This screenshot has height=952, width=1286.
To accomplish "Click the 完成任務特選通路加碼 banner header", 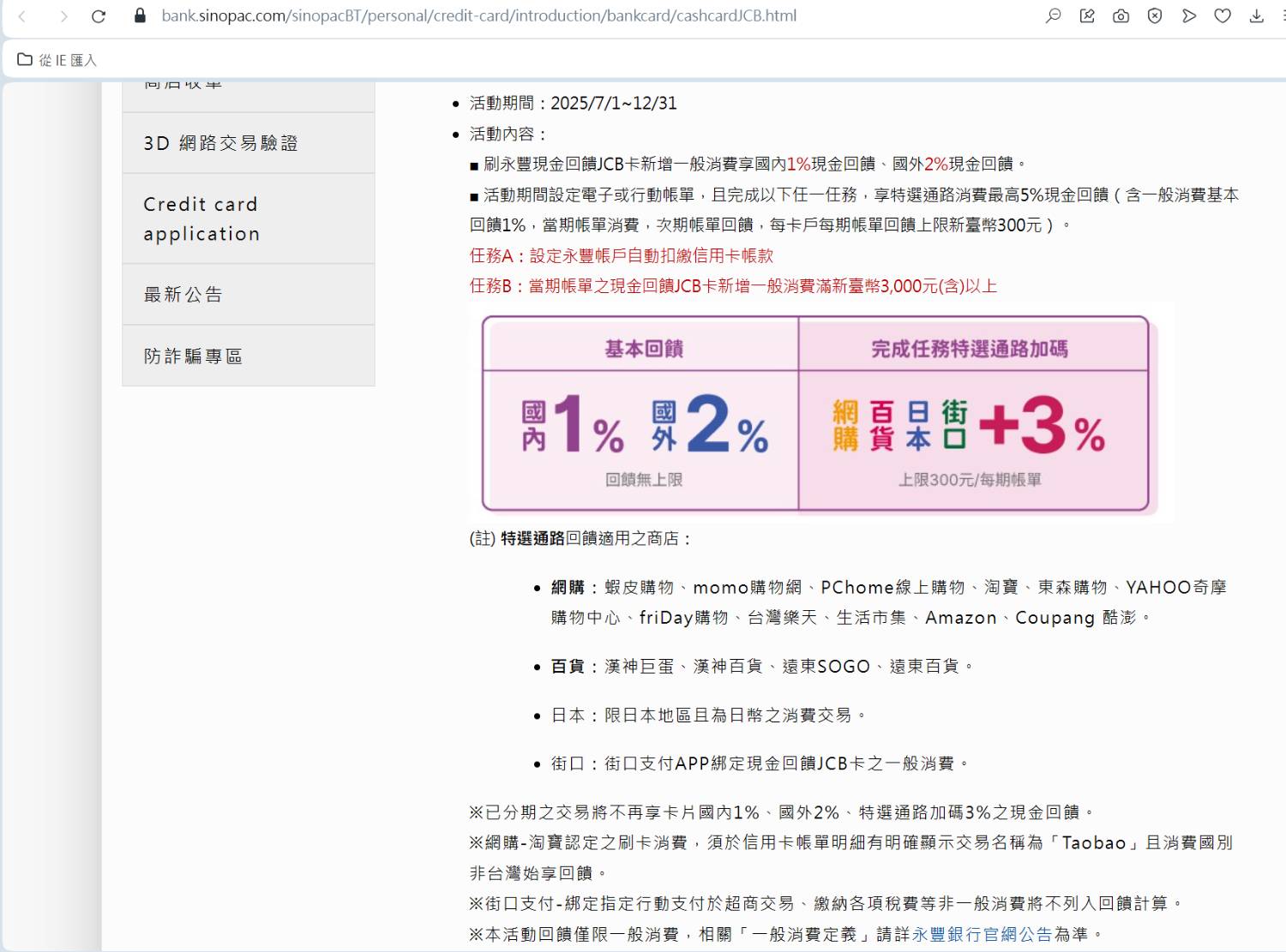I will 970,349.
